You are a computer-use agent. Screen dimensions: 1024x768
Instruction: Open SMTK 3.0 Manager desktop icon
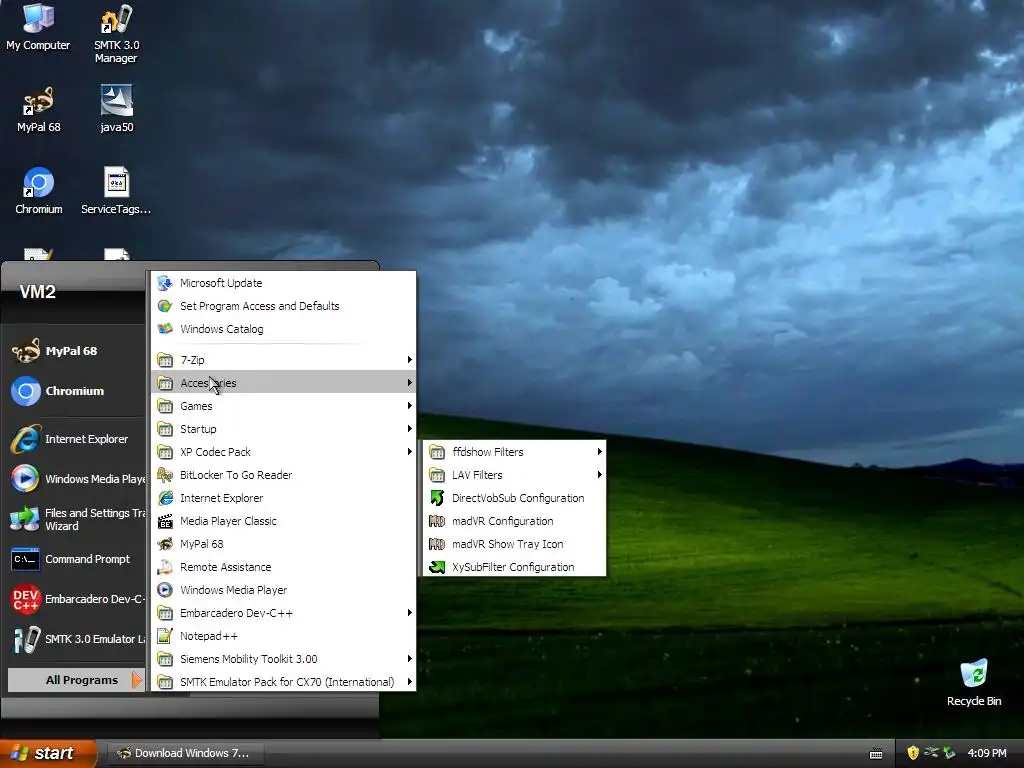116,34
